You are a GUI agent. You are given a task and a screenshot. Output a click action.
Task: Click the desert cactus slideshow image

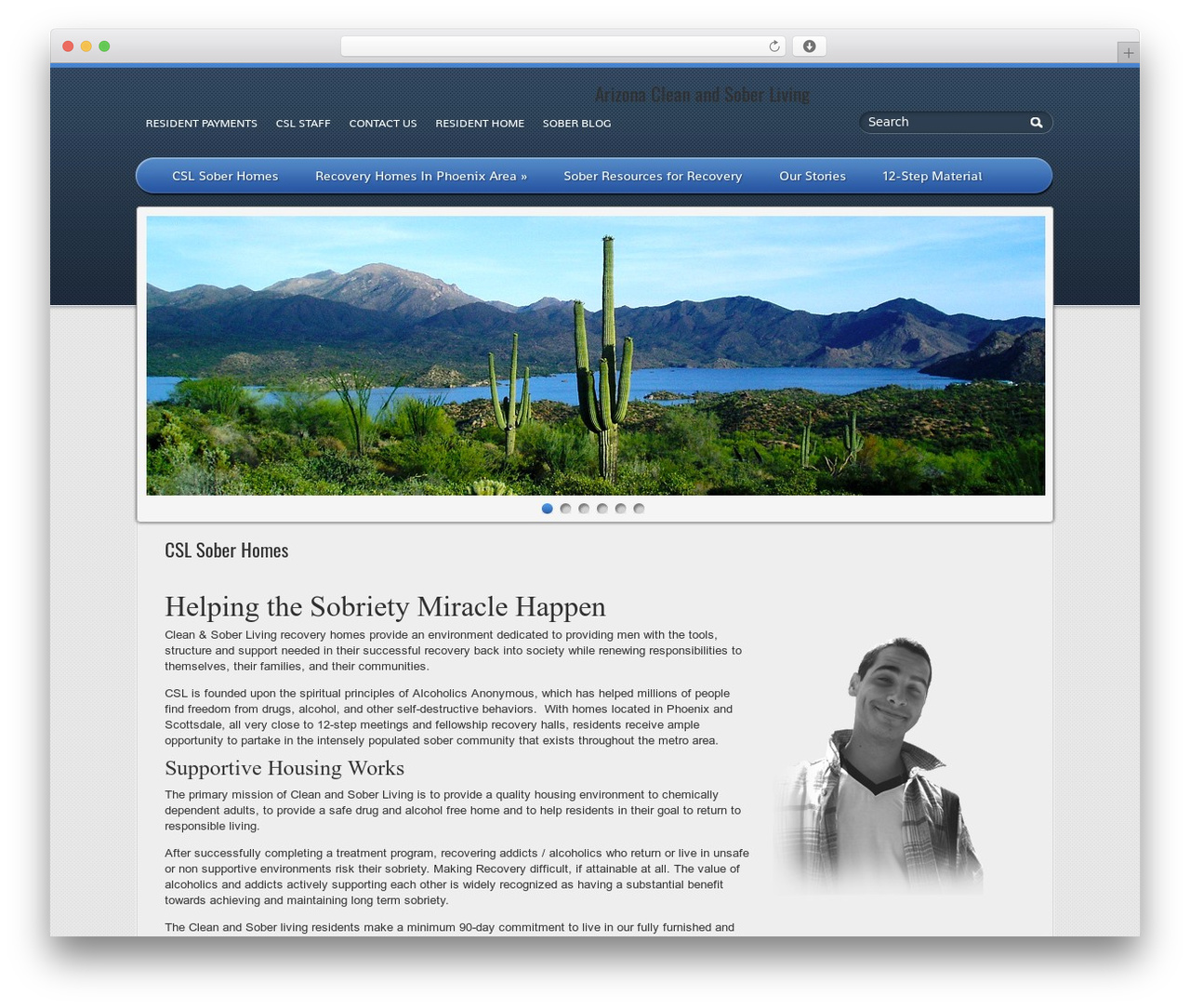[596, 356]
